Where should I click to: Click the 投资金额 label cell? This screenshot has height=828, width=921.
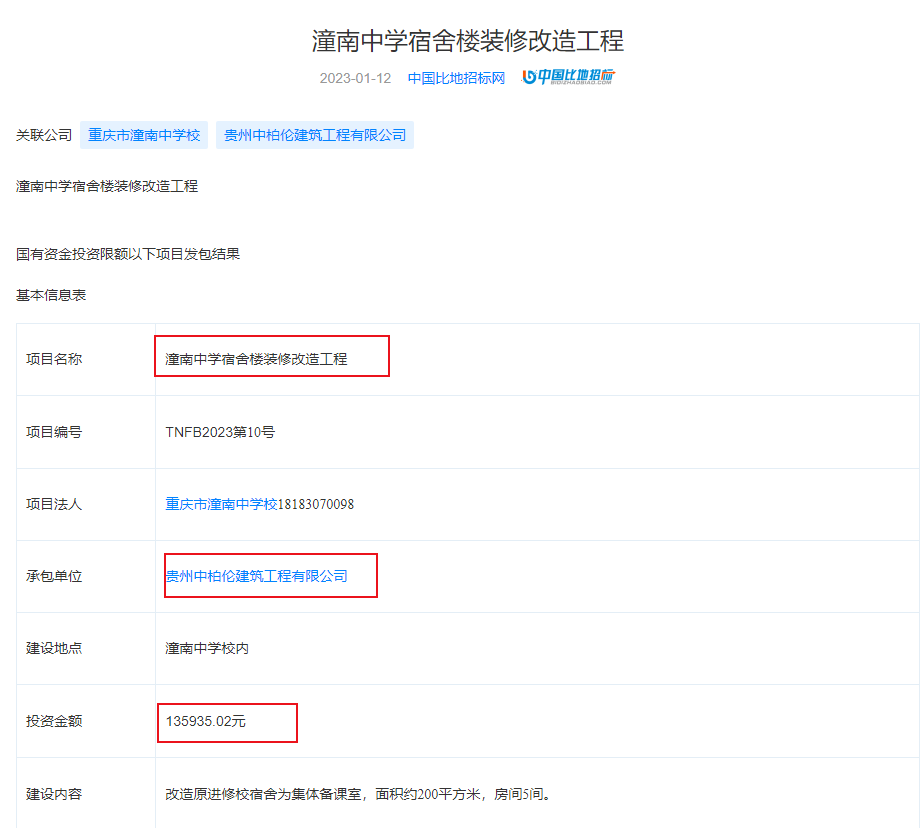coord(54,721)
